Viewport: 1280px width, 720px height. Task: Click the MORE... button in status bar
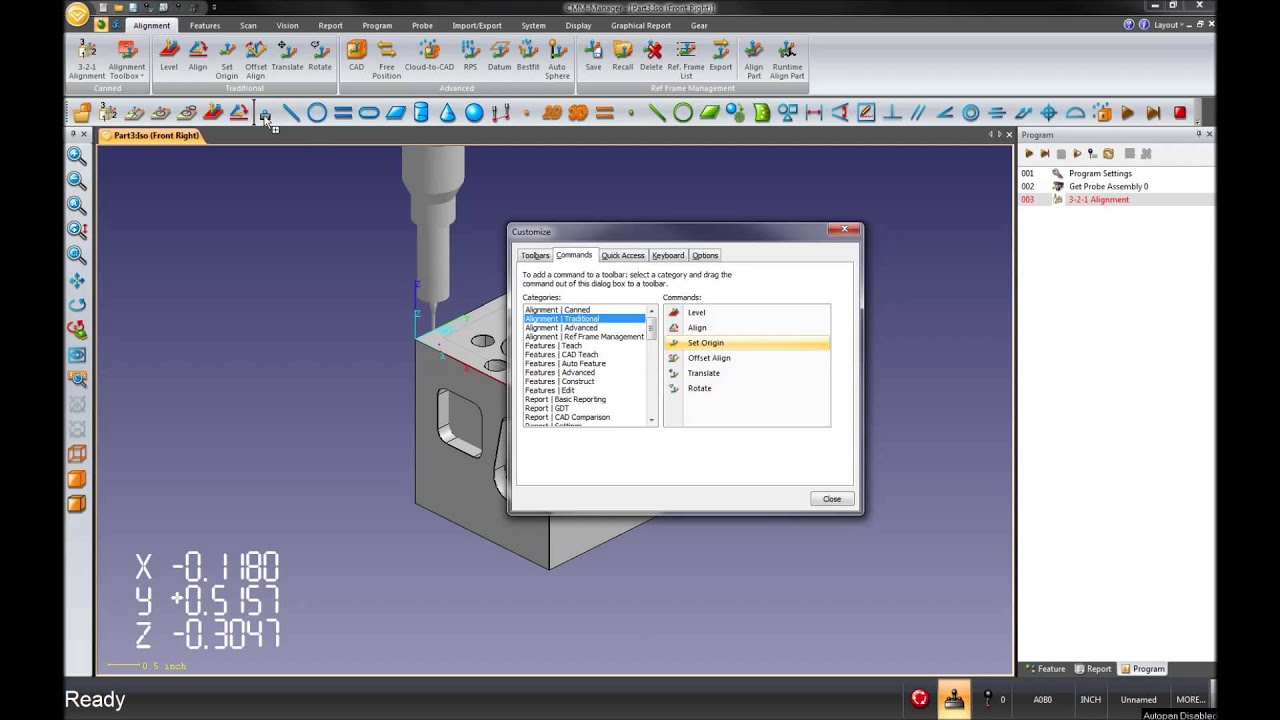1190,699
